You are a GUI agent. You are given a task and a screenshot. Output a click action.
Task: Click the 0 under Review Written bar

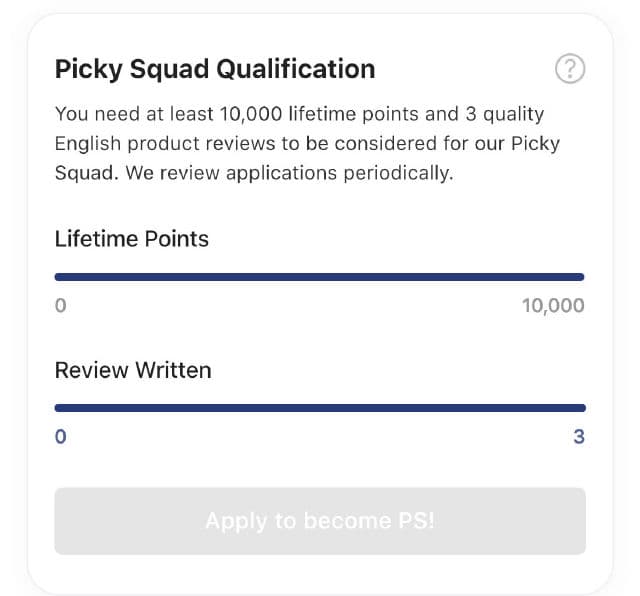pos(61,437)
